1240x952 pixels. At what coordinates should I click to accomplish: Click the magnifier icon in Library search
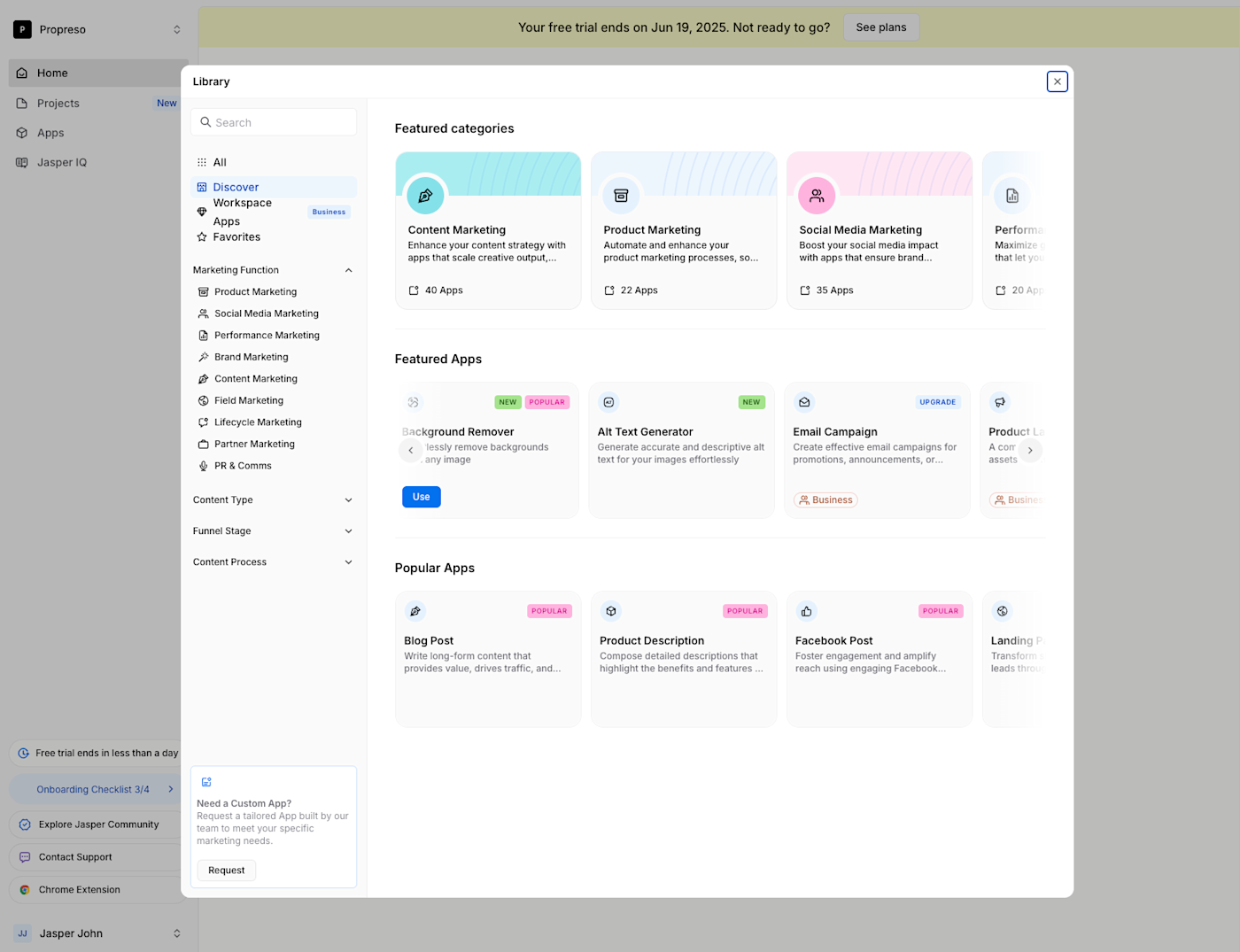(x=205, y=122)
